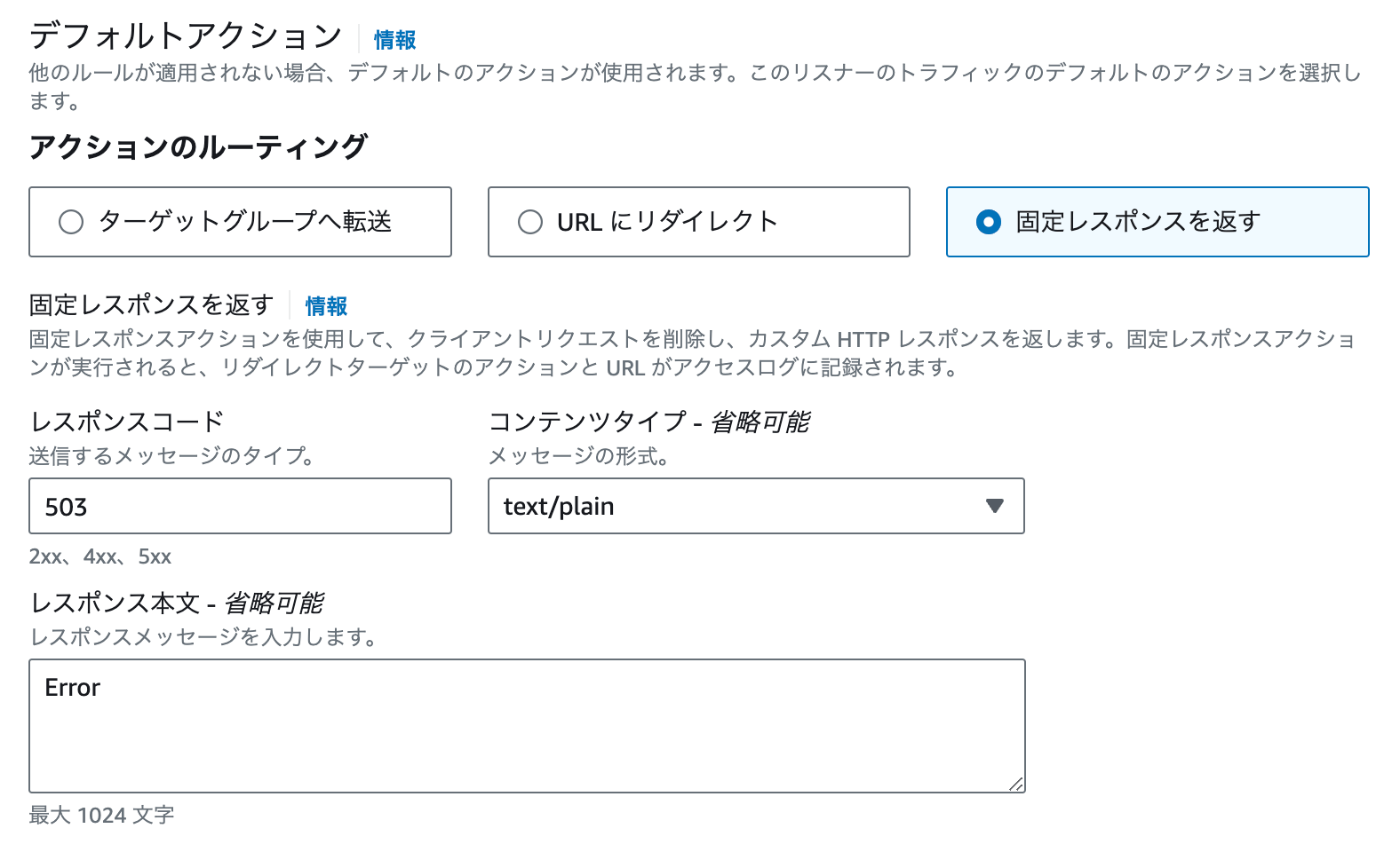
Task: Open the コンテンツタイプ dropdown showing text/plain
Action: coord(756,506)
